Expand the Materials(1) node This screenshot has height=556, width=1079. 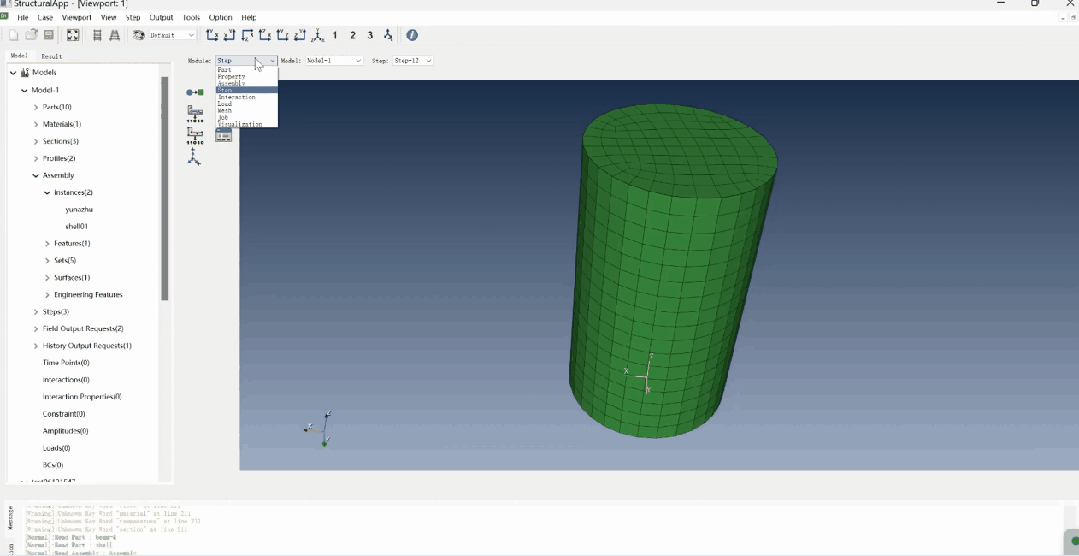[36, 124]
